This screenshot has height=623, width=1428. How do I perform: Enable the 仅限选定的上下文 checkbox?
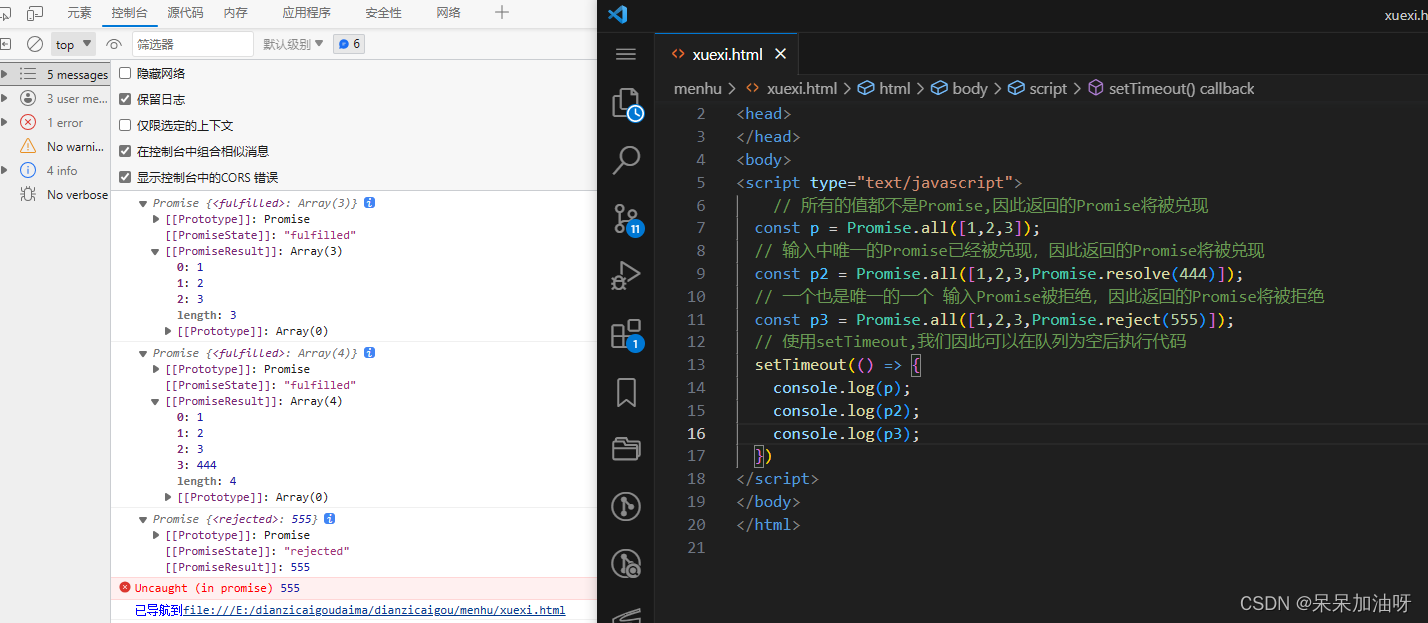pyautogui.click(x=125, y=125)
